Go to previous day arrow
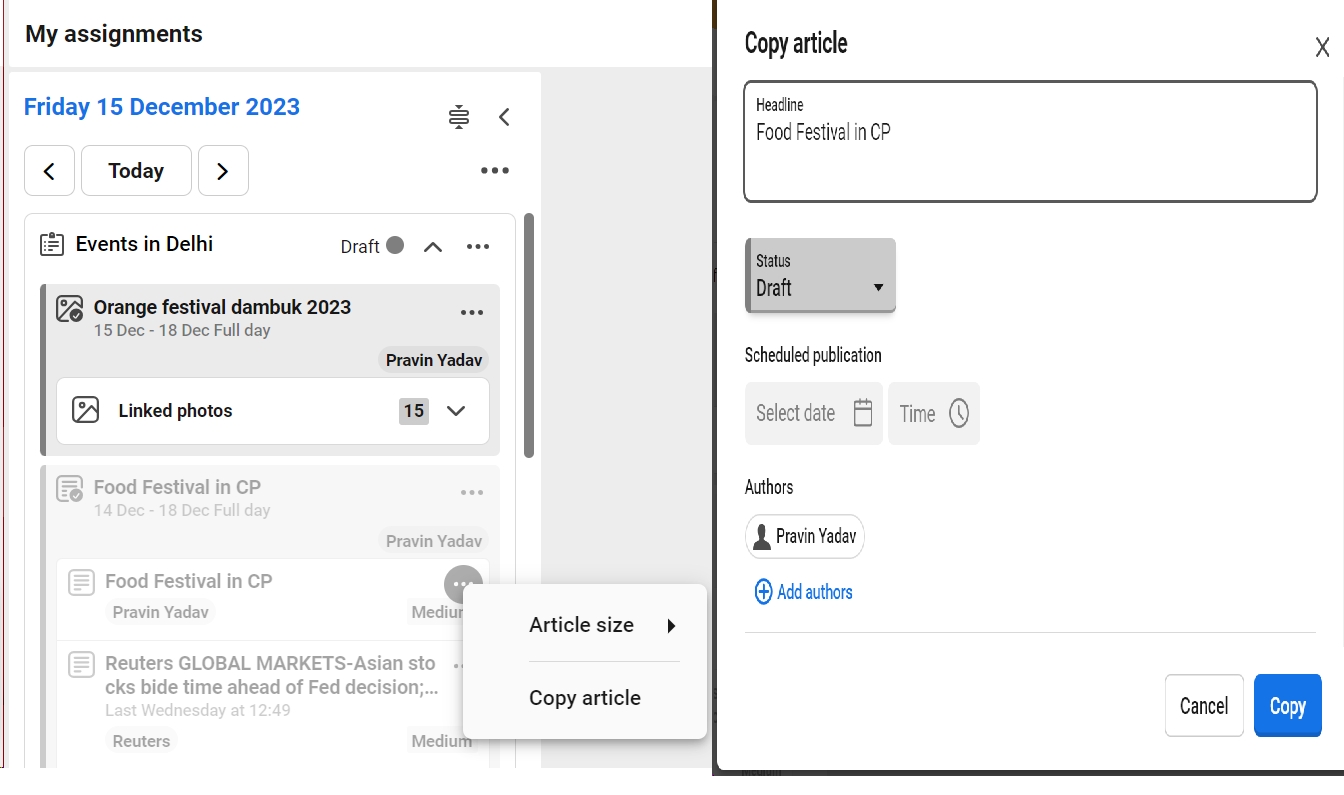The height and width of the screenshot is (795, 1344). coord(49,171)
